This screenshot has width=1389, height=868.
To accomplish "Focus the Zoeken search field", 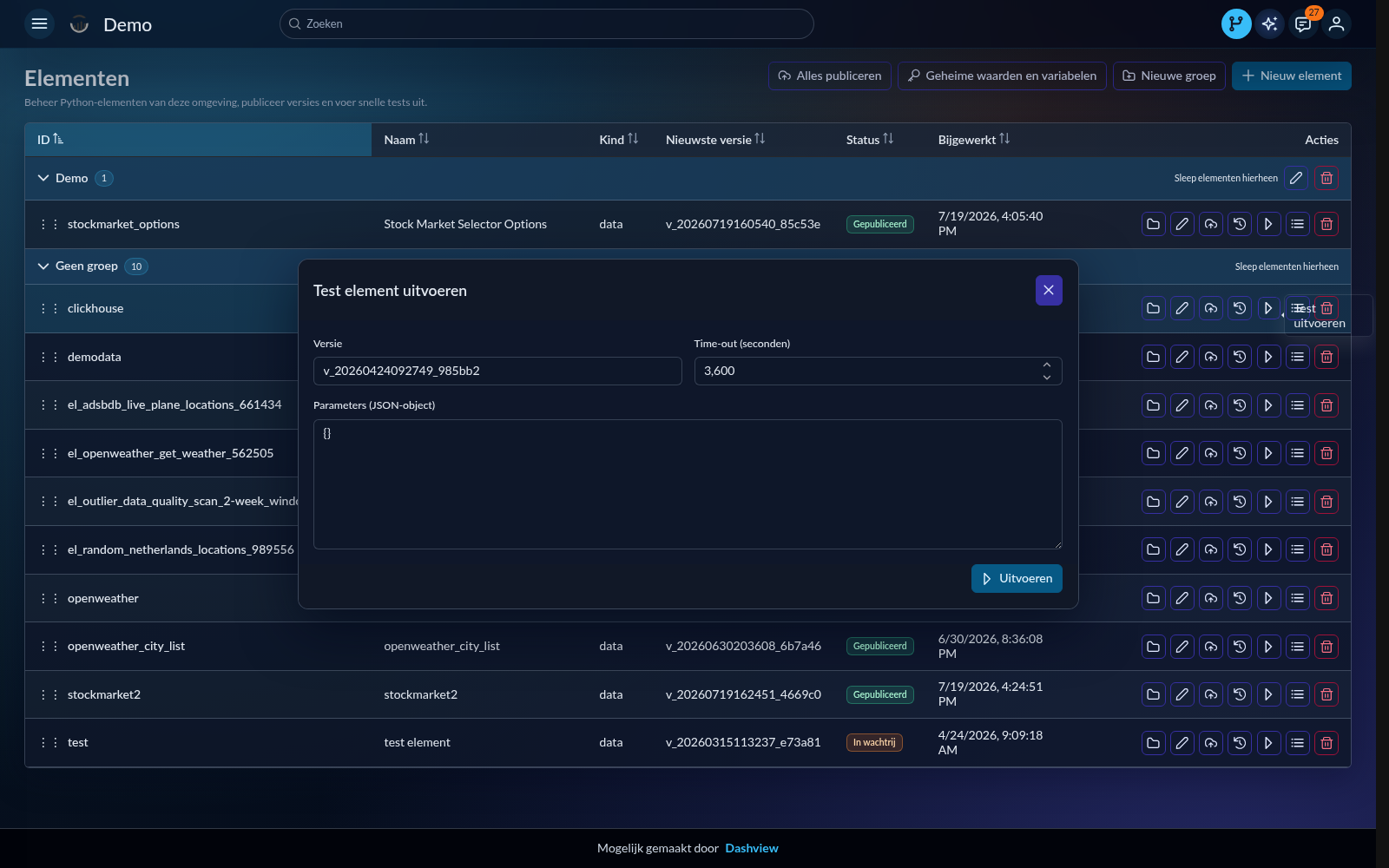I will click(547, 24).
